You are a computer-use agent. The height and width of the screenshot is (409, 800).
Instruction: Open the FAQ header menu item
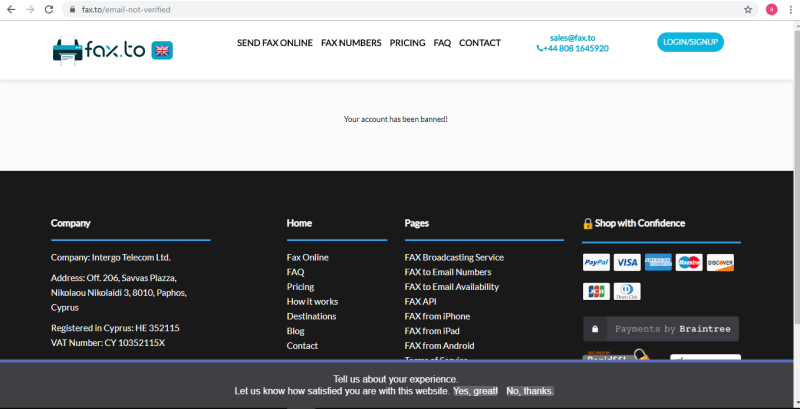pos(442,43)
